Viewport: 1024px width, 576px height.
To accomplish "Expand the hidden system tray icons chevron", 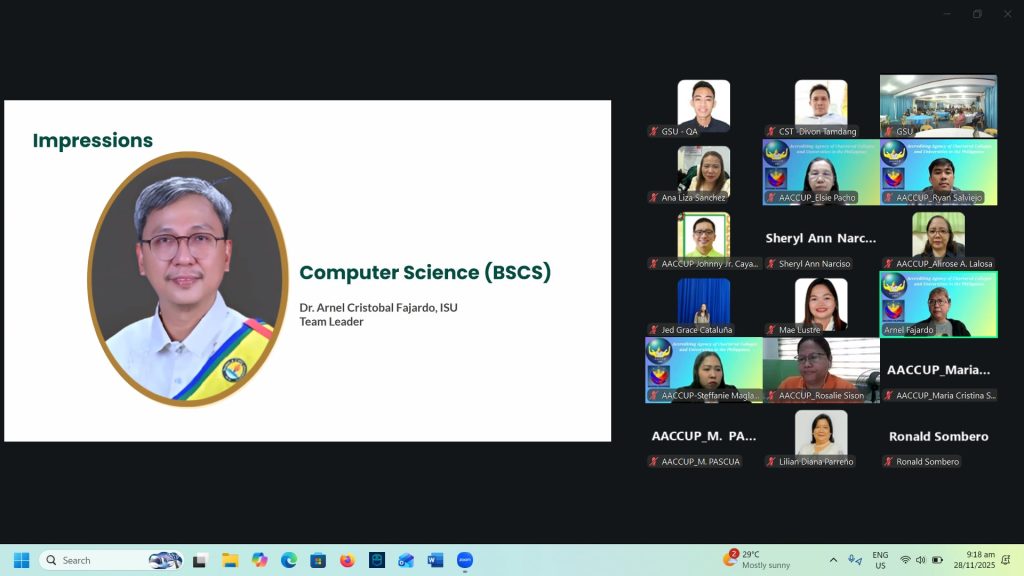I will tap(833, 560).
